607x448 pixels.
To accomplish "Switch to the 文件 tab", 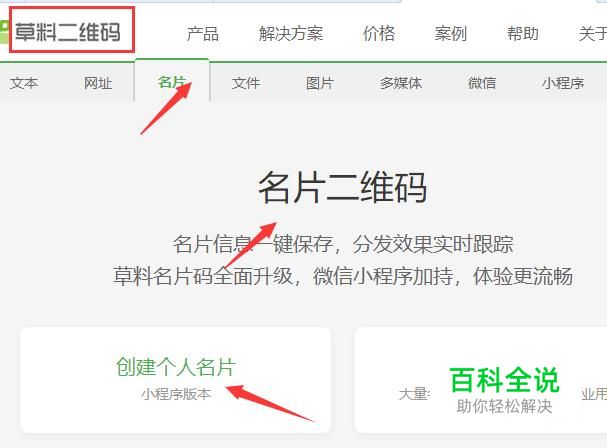I will tap(246, 83).
